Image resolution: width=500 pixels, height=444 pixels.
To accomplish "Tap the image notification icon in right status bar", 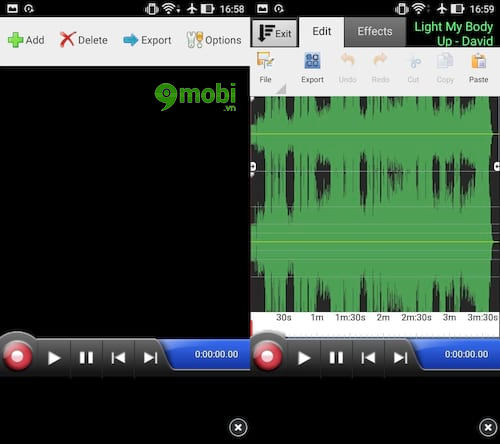I will (x=262, y=9).
